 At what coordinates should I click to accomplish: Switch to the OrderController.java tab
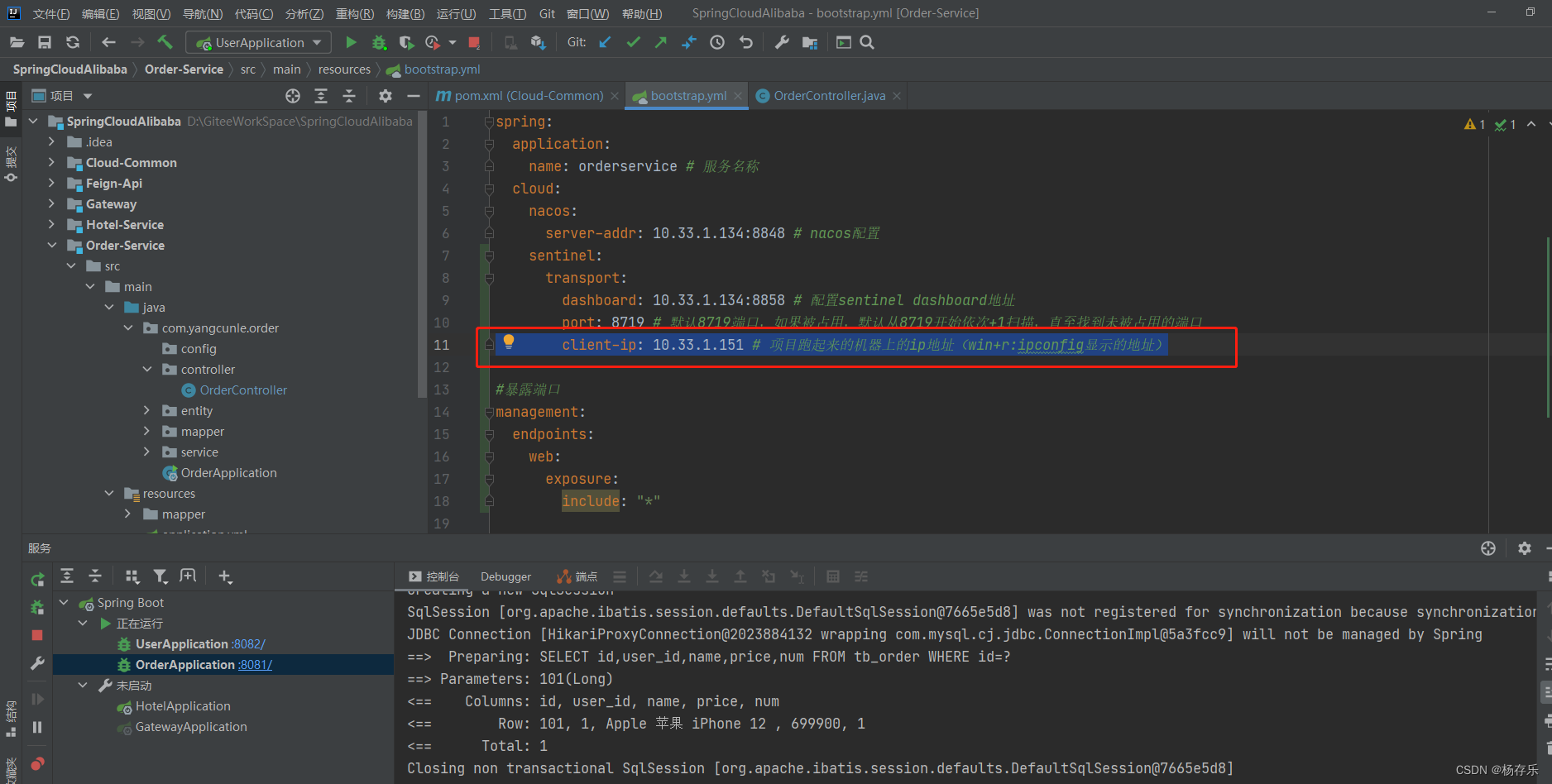(830, 96)
